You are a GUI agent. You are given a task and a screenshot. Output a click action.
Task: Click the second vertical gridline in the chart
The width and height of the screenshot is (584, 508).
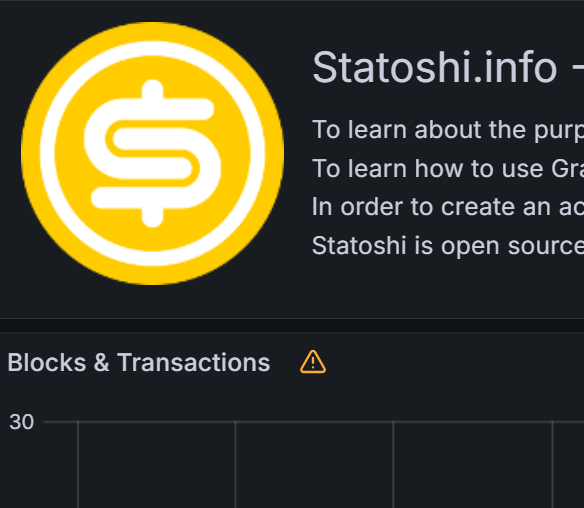[x=235, y=465]
